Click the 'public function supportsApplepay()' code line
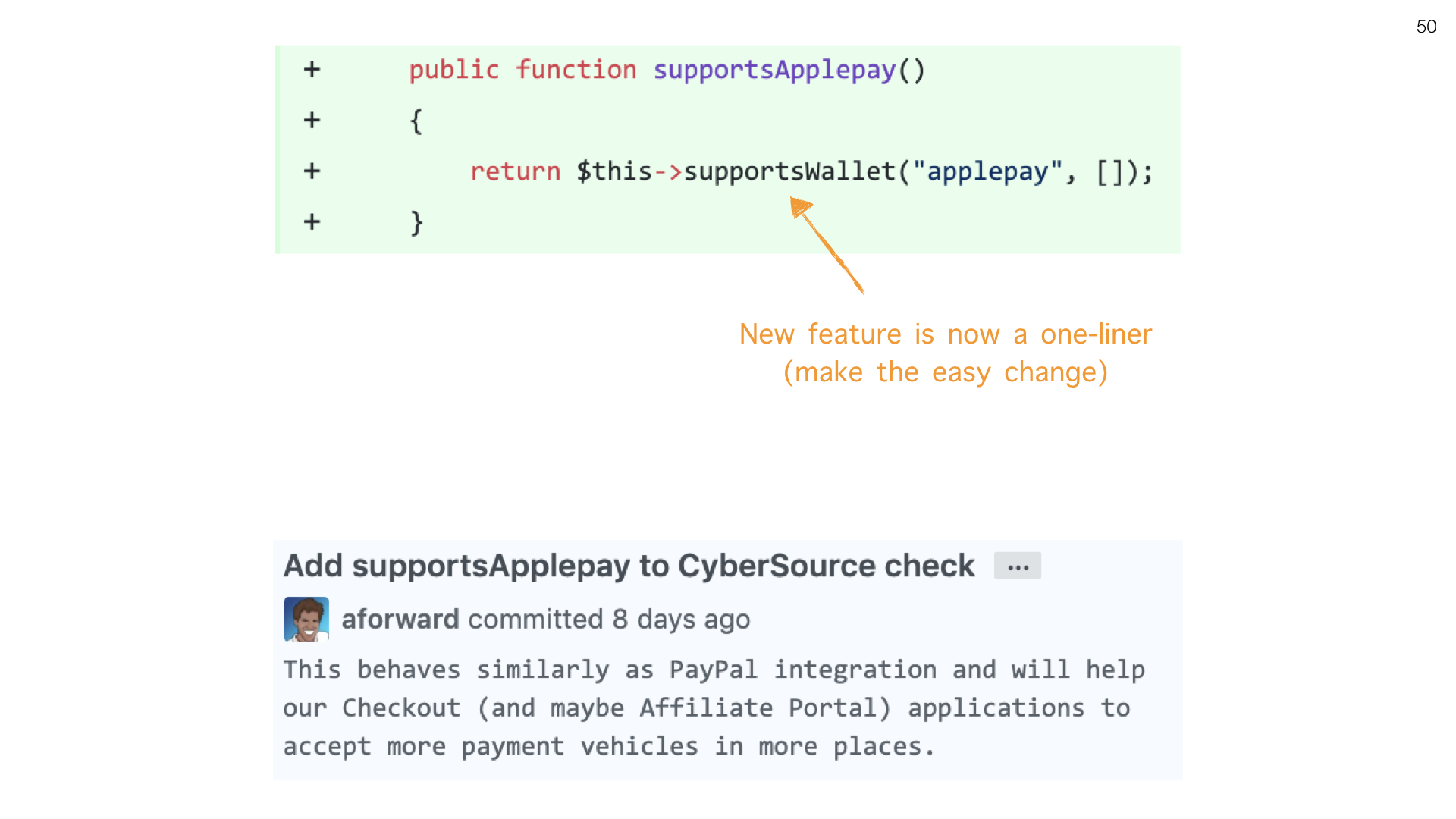This screenshot has height=819, width=1456. [x=667, y=70]
